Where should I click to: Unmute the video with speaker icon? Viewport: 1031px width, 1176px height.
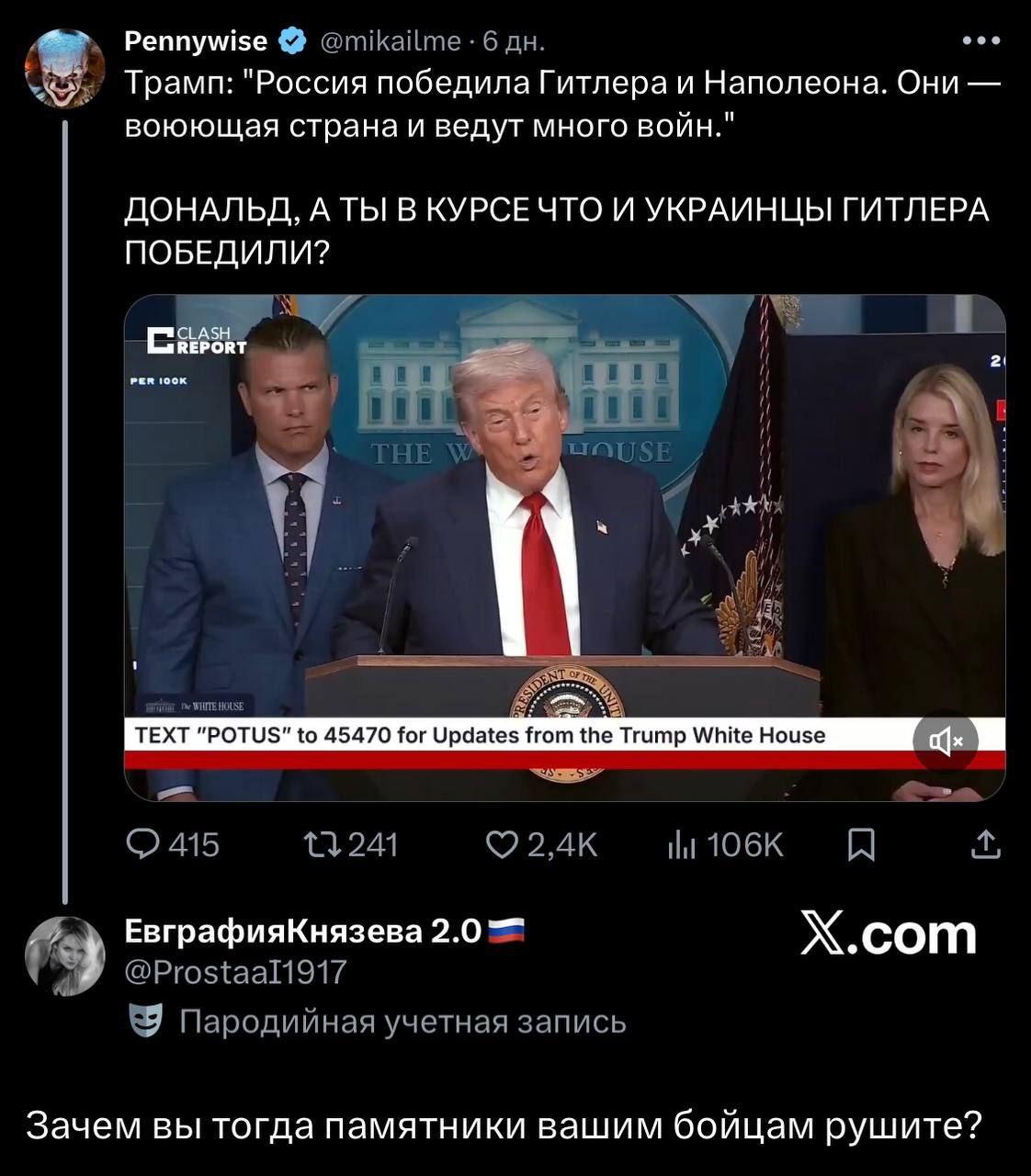[946, 741]
